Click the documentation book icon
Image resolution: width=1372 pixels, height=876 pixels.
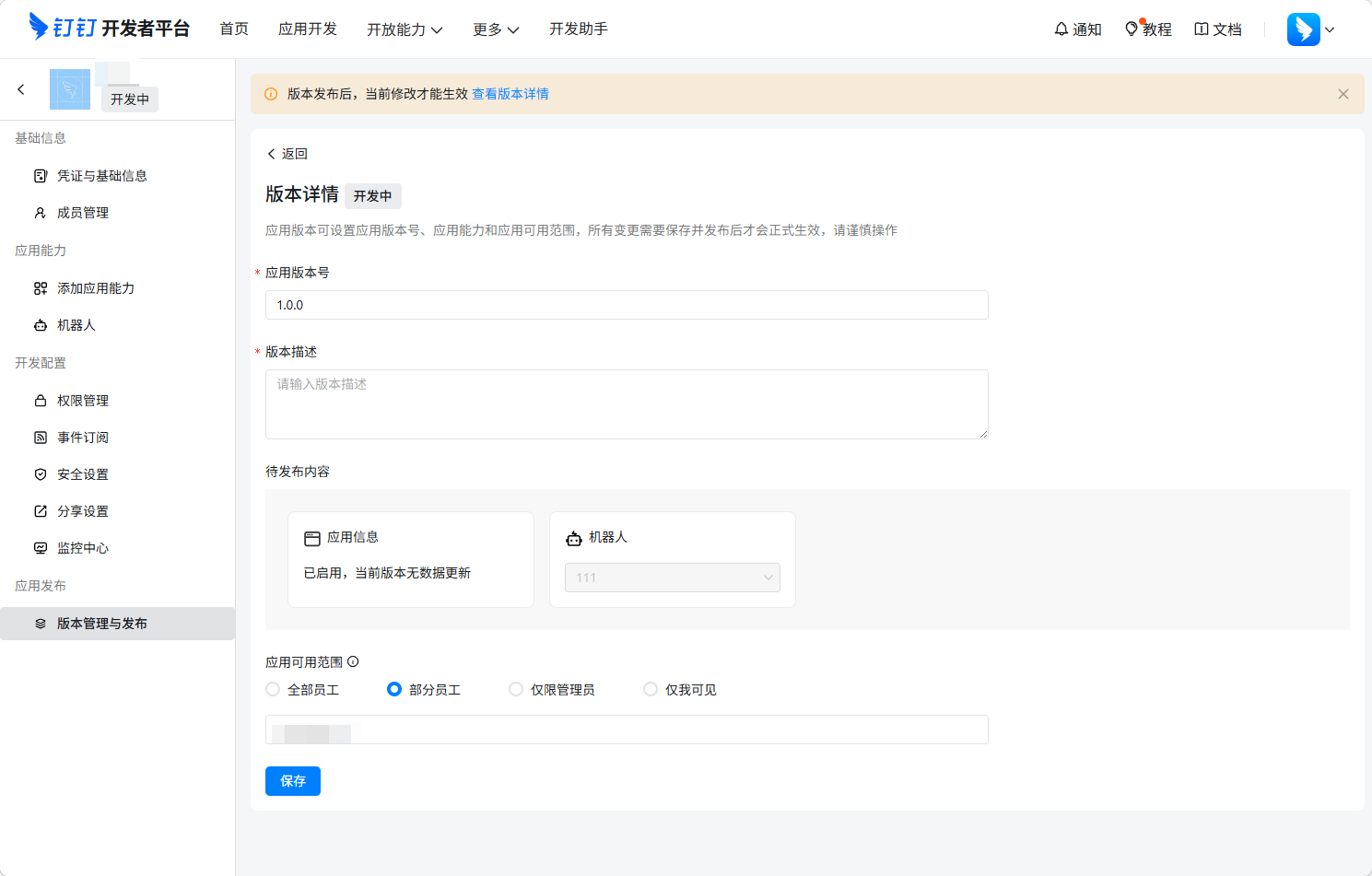(1202, 29)
